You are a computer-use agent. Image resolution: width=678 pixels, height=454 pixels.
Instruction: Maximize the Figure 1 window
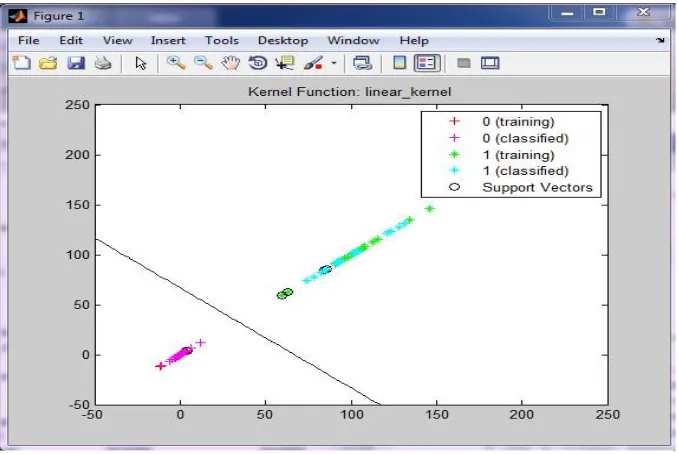599,13
